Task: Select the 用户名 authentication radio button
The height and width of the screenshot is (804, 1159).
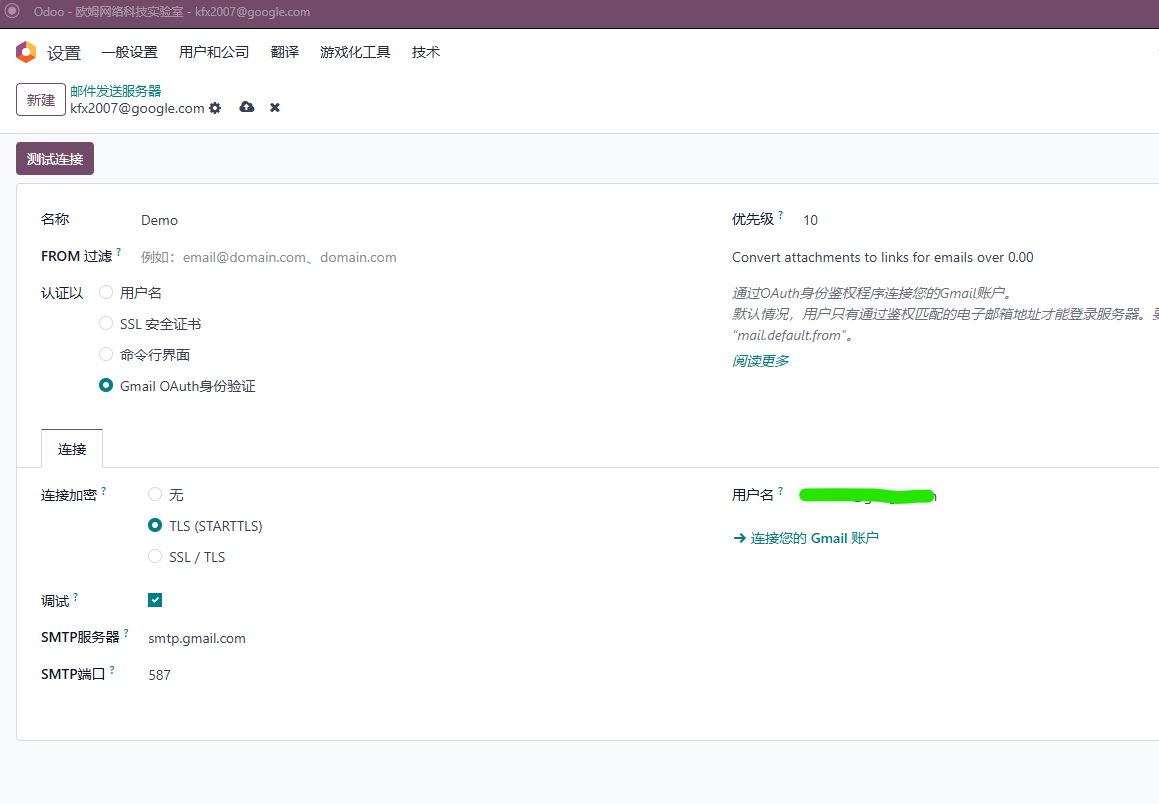Action: [x=106, y=293]
